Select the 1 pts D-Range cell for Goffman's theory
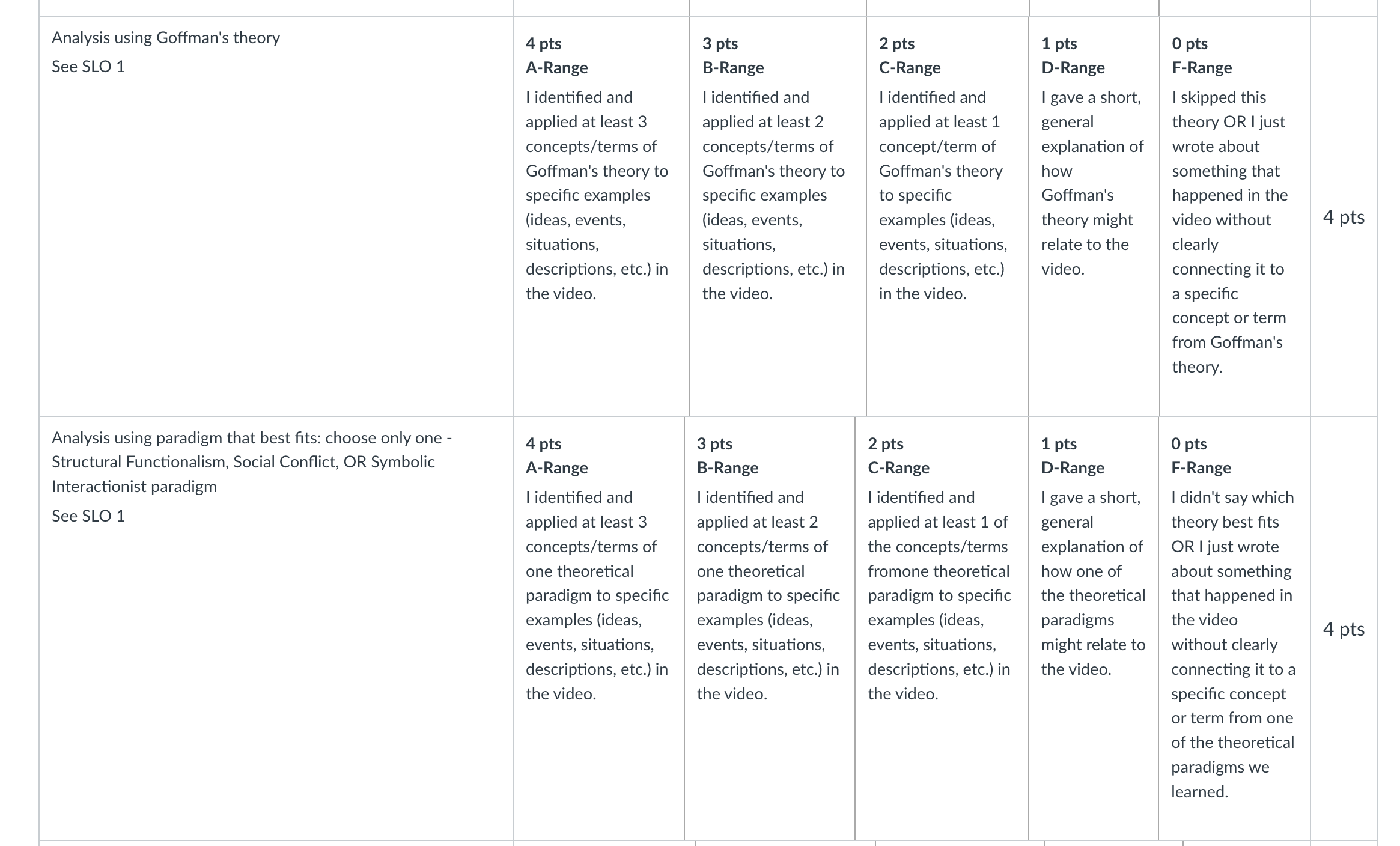The height and width of the screenshot is (846, 1400). [1094, 216]
